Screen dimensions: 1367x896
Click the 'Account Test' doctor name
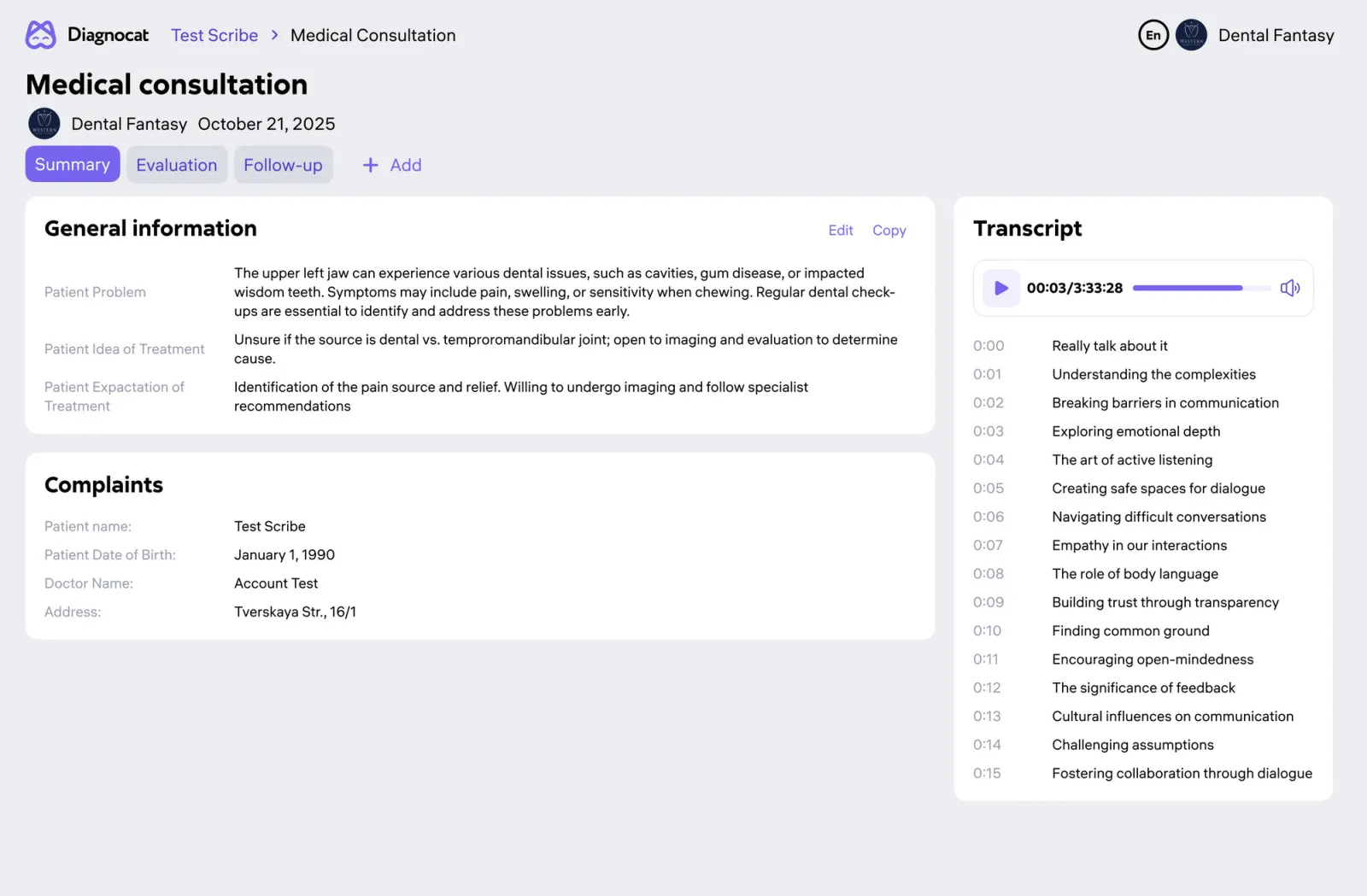point(276,583)
